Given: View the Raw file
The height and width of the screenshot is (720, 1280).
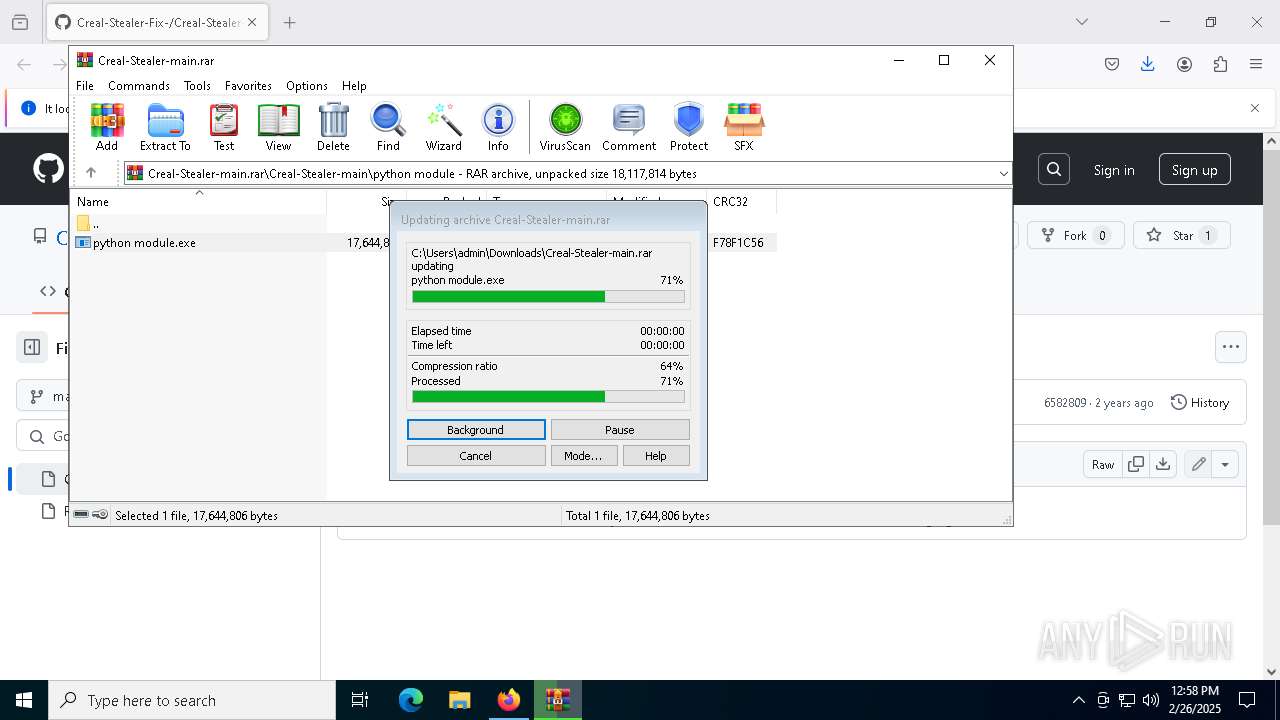Looking at the screenshot, I should coord(1103,464).
